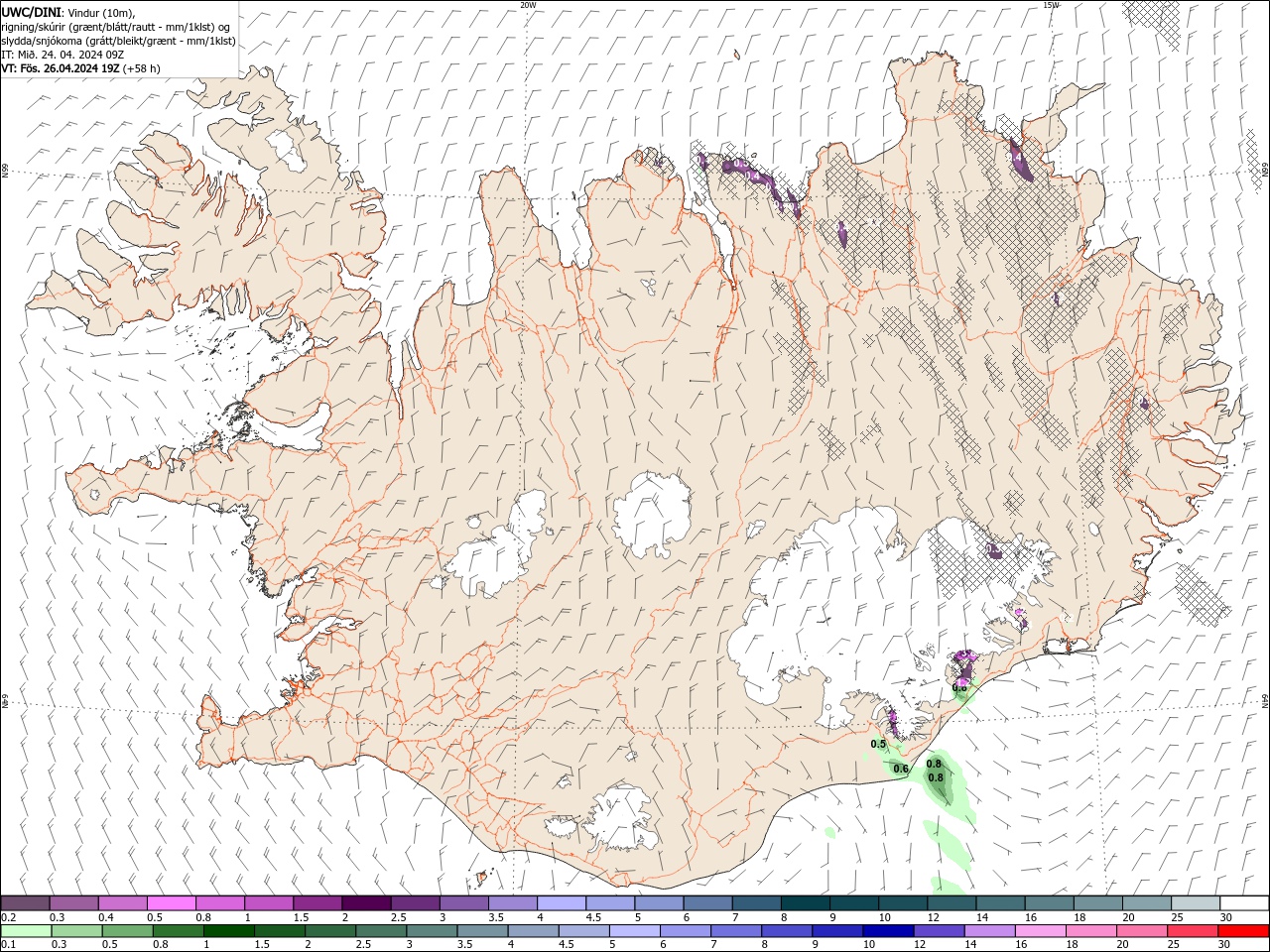
Task: Click the 'rigning/skúrir' legend description line
Action: 115,27
